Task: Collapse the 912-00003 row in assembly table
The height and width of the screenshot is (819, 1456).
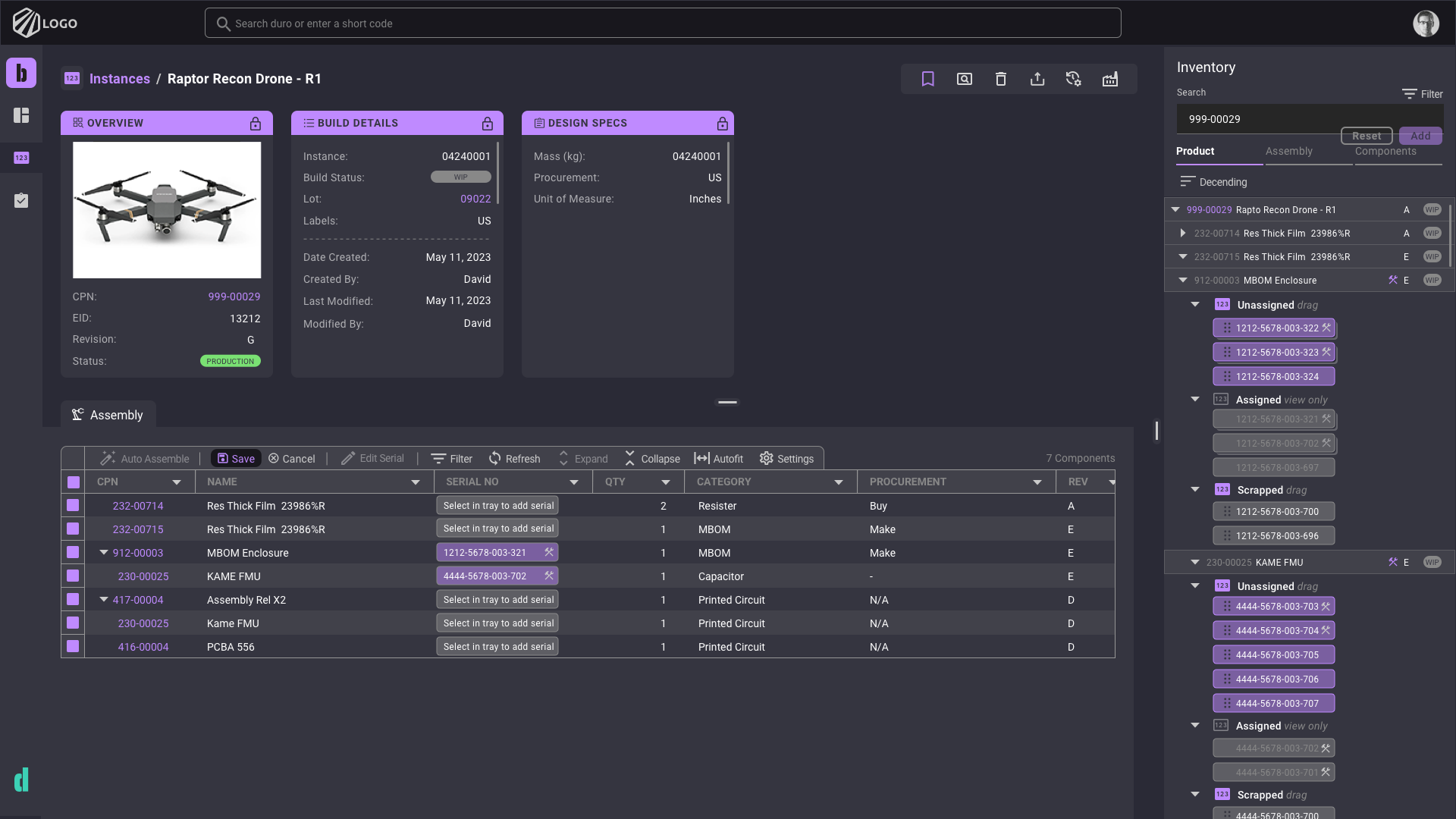Action: [104, 553]
